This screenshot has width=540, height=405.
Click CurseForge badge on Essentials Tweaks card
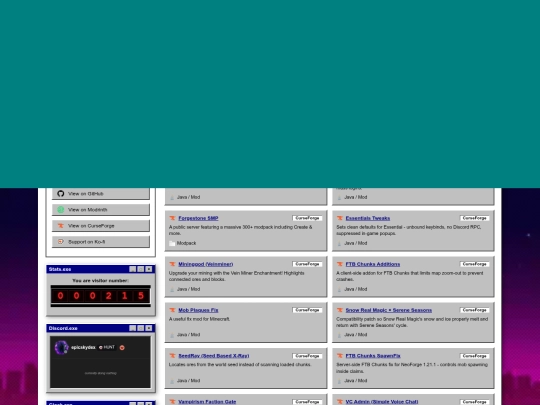tap(475, 218)
